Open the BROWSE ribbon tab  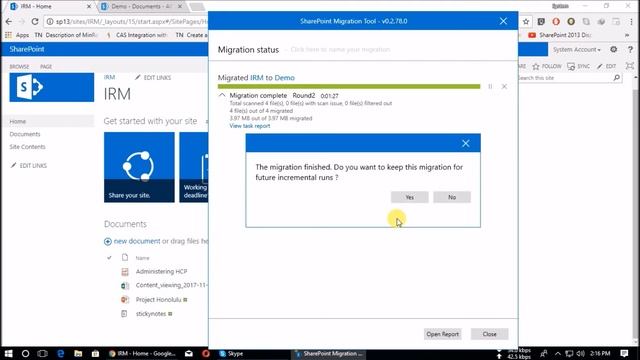[x=19, y=67]
